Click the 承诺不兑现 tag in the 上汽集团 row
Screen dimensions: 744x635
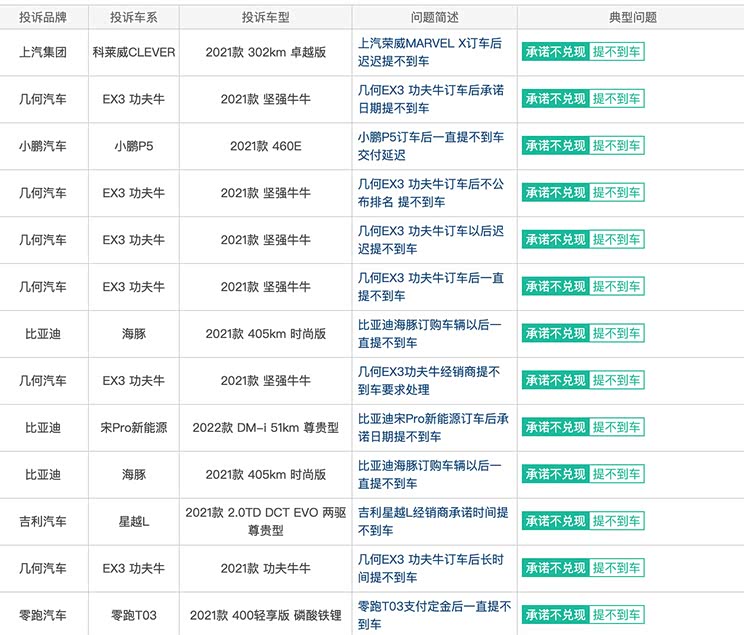[555, 52]
